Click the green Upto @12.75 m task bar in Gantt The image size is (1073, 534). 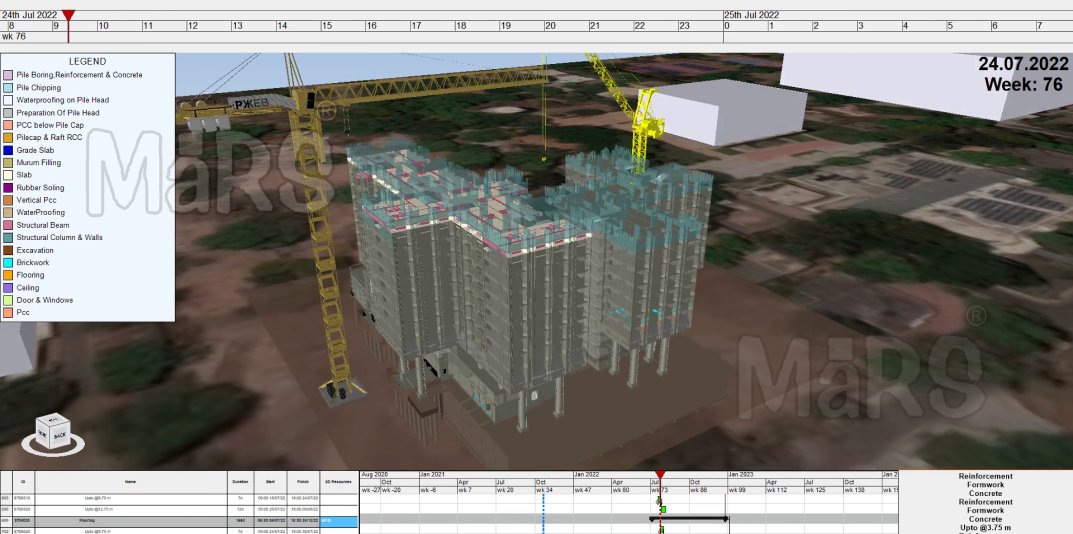click(x=662, y=509)
